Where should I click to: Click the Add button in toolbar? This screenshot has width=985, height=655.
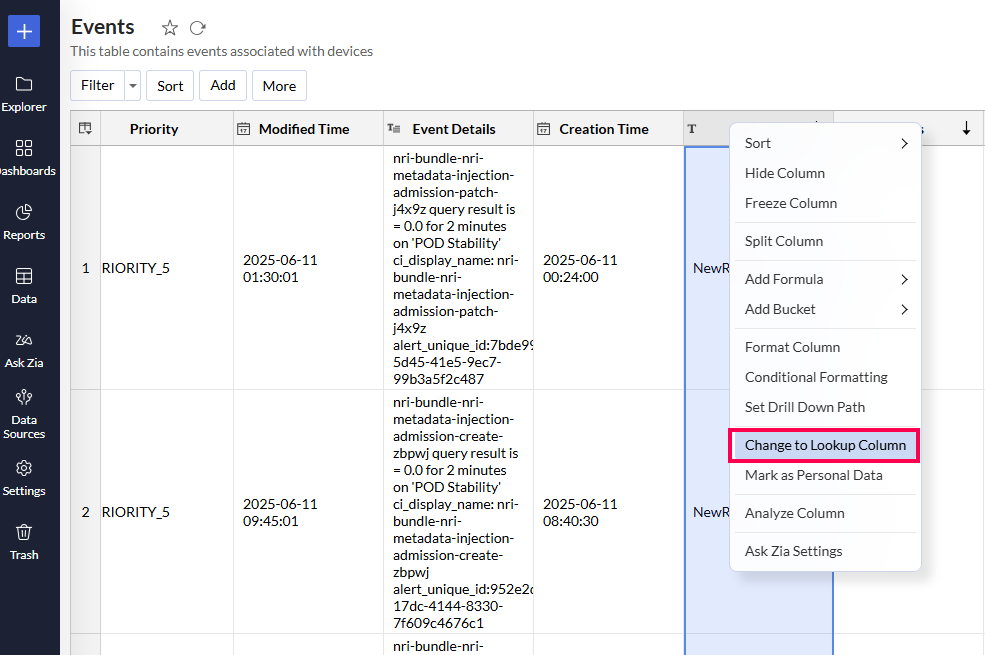point(223,86)
